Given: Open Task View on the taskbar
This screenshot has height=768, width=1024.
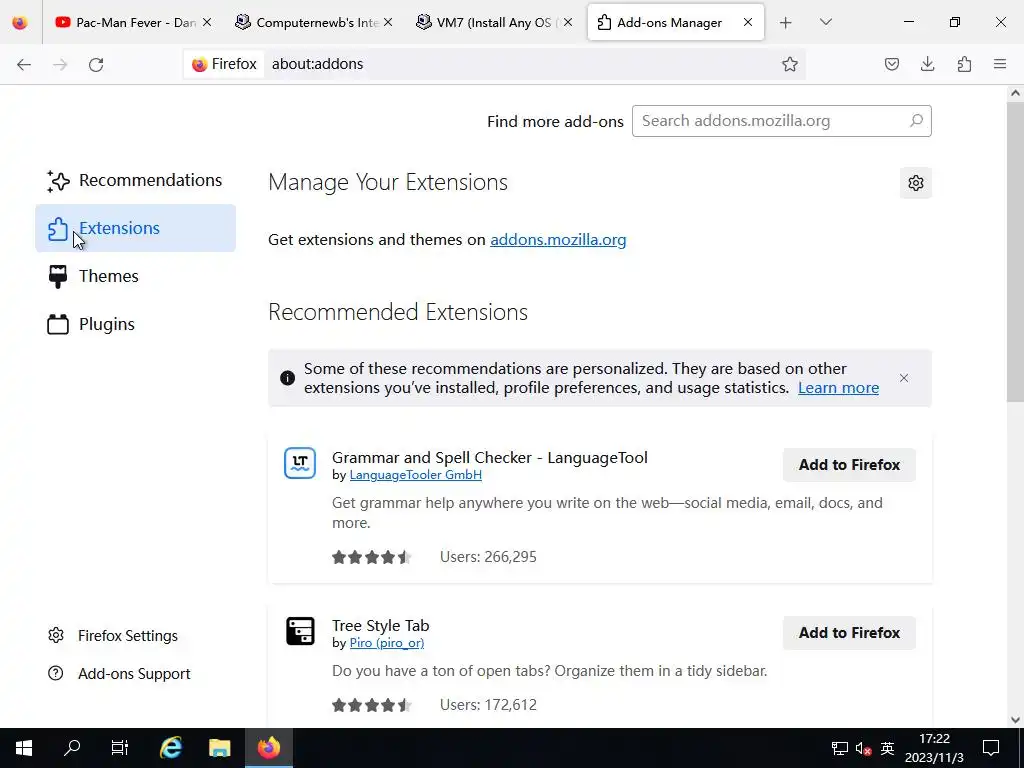Looking at the screenshot, I should 120,748.
